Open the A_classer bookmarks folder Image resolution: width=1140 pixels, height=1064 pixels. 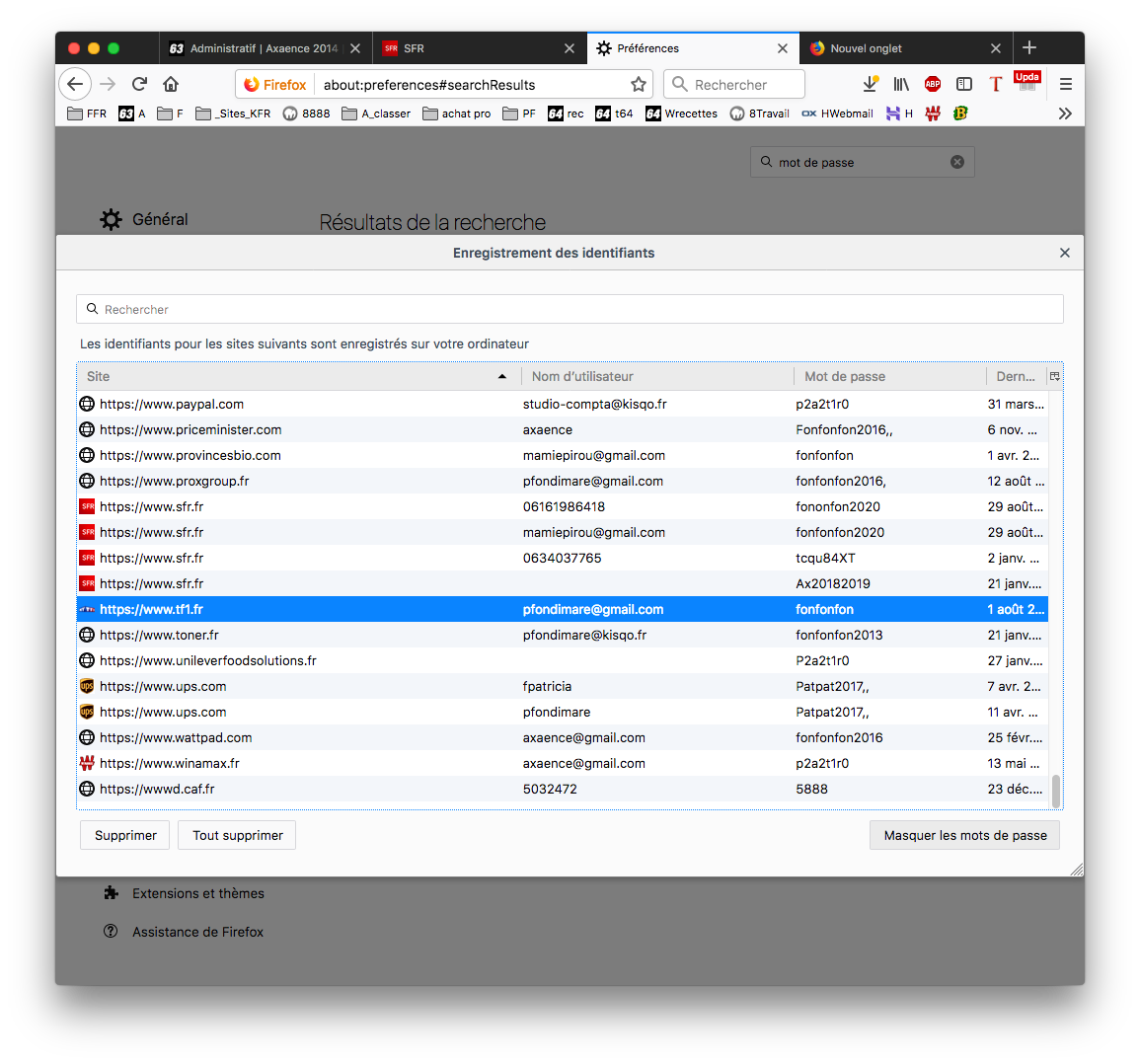(x=376, y=114)
